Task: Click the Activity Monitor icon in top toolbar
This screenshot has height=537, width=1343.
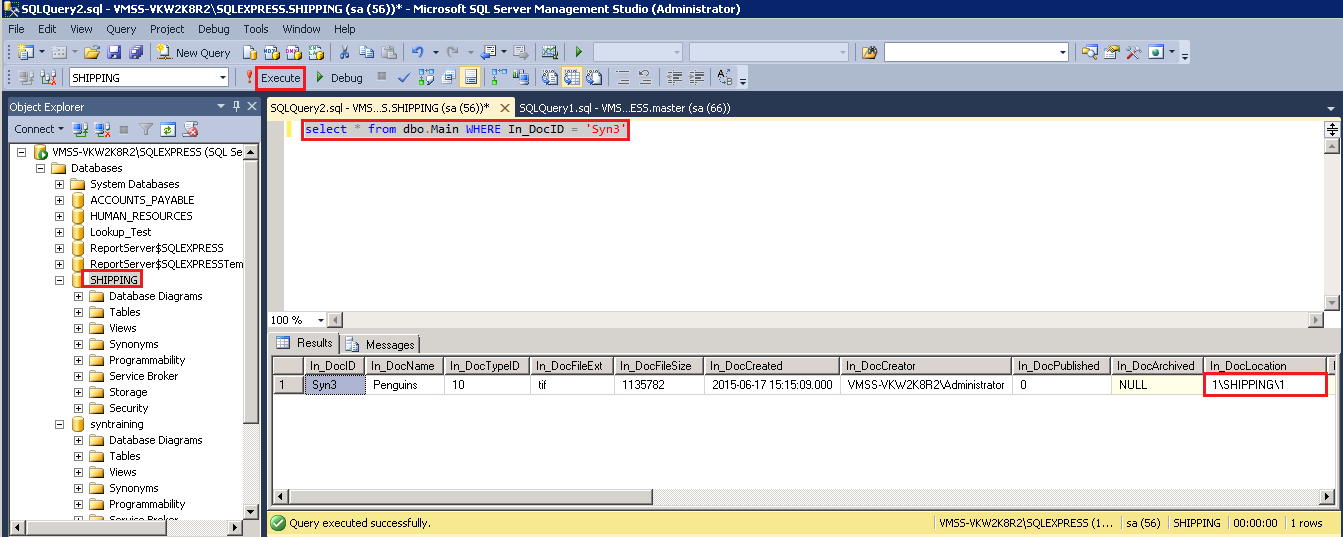Action: click(548, 52)
